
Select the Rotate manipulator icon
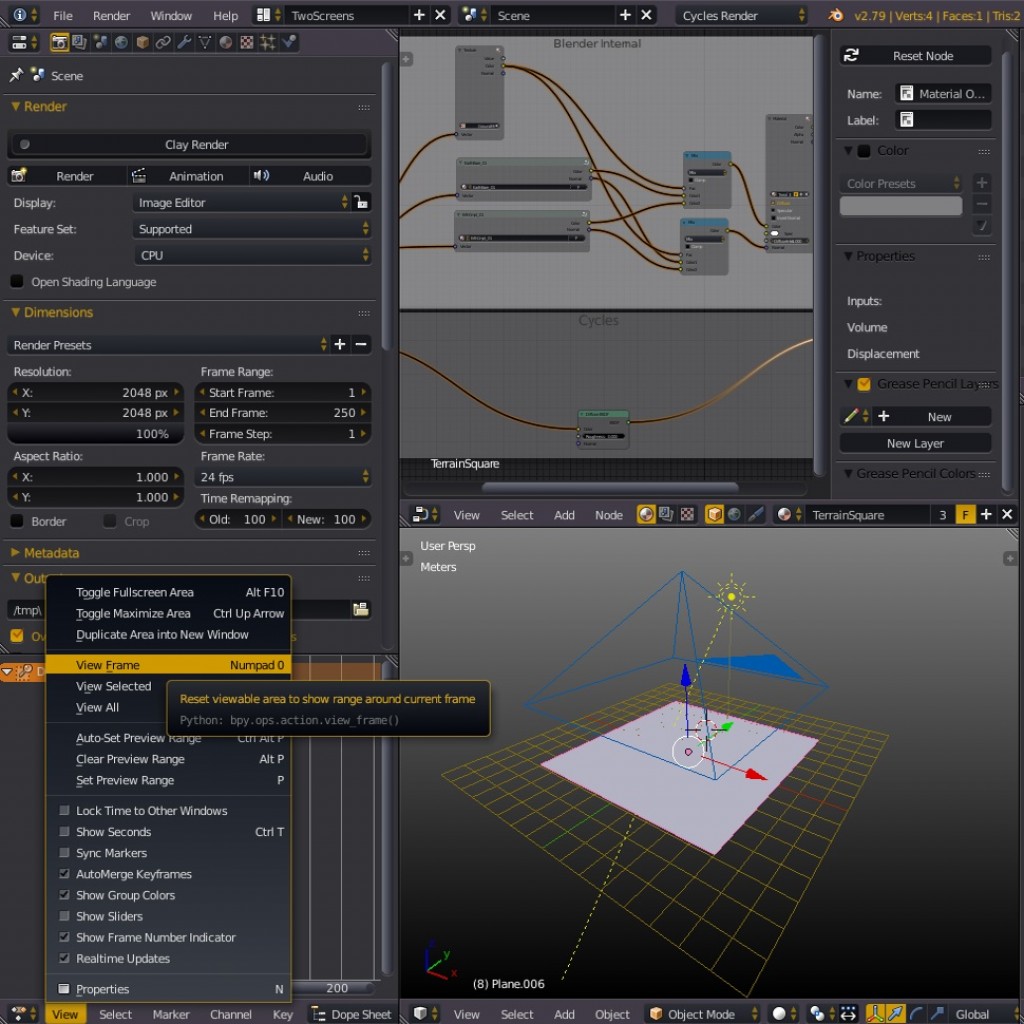coord(919,1014)
